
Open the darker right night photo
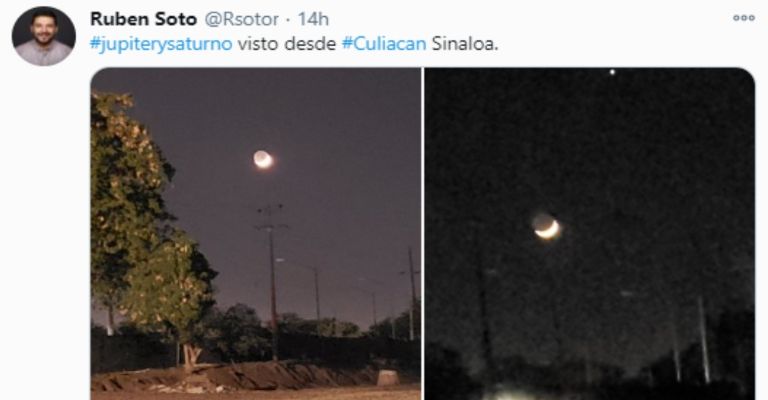(590, 234)
